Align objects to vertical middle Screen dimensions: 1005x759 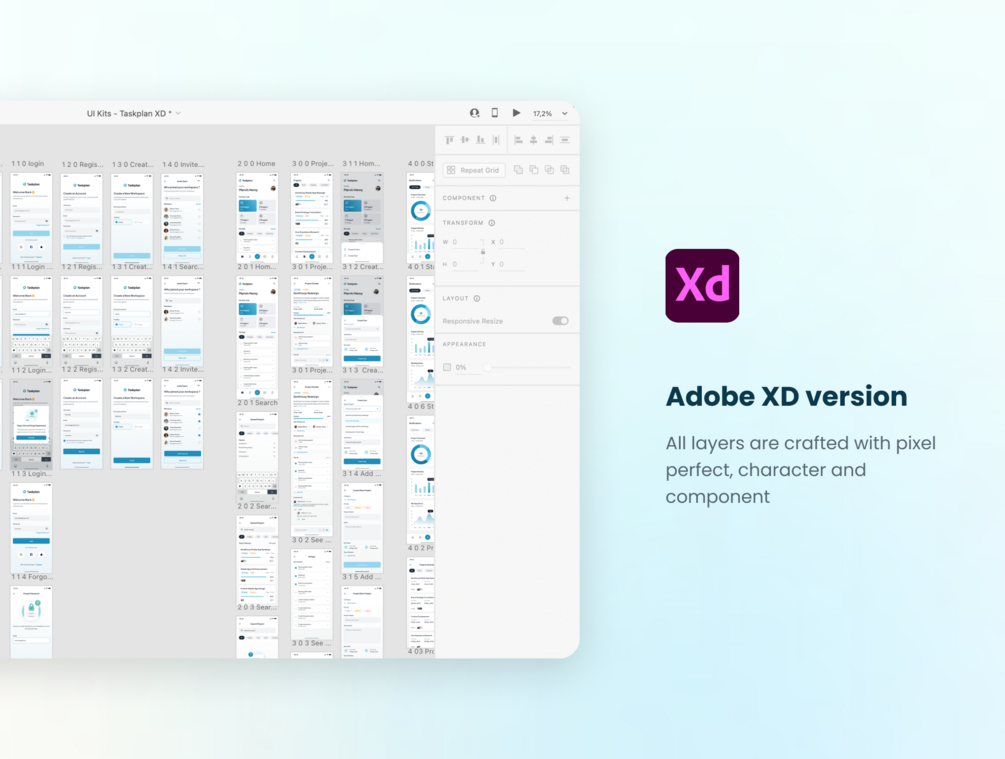[x=465, y=140]
